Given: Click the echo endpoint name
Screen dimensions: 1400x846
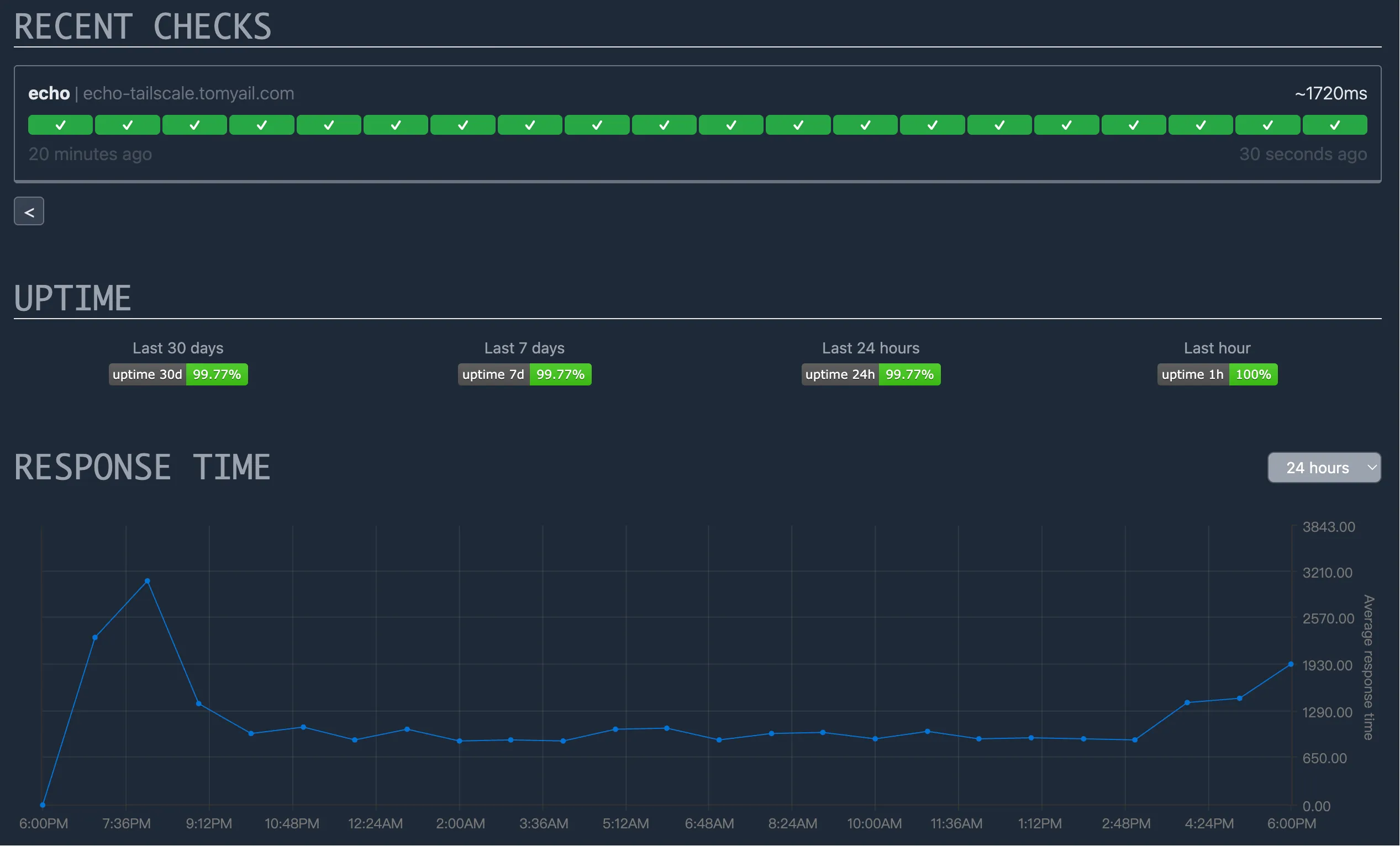Looking at the screenshot, I should 49,93.
